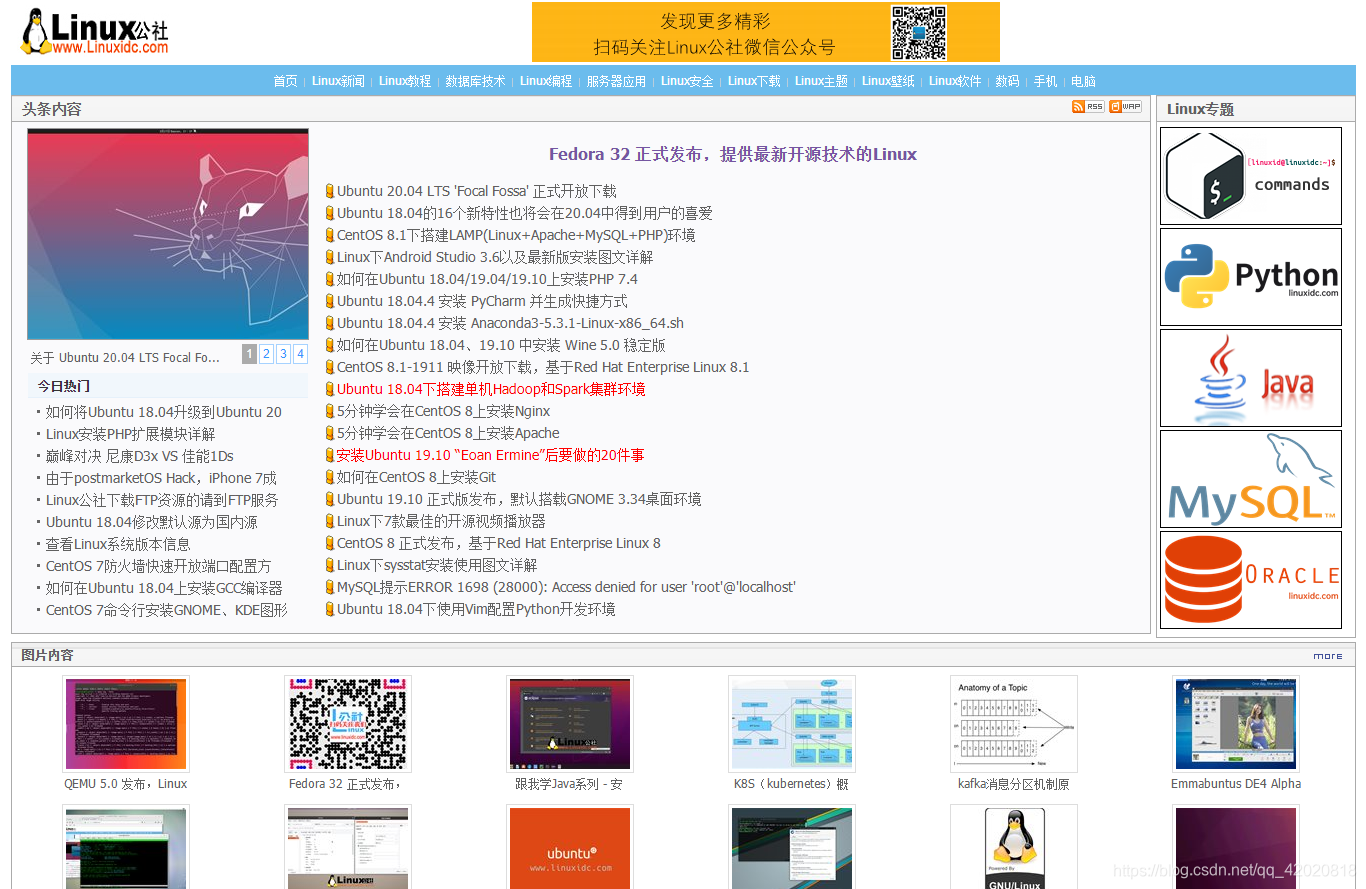Open the Emmabuntus DE4 Alpha thumbnail

pyautogui.click(x=1235, y=724)
